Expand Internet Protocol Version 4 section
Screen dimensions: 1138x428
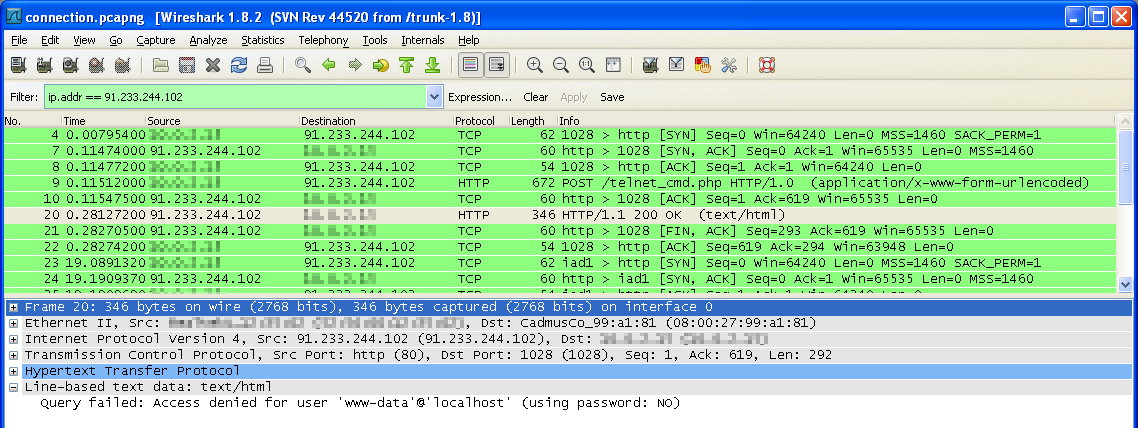tap(13, 339)
